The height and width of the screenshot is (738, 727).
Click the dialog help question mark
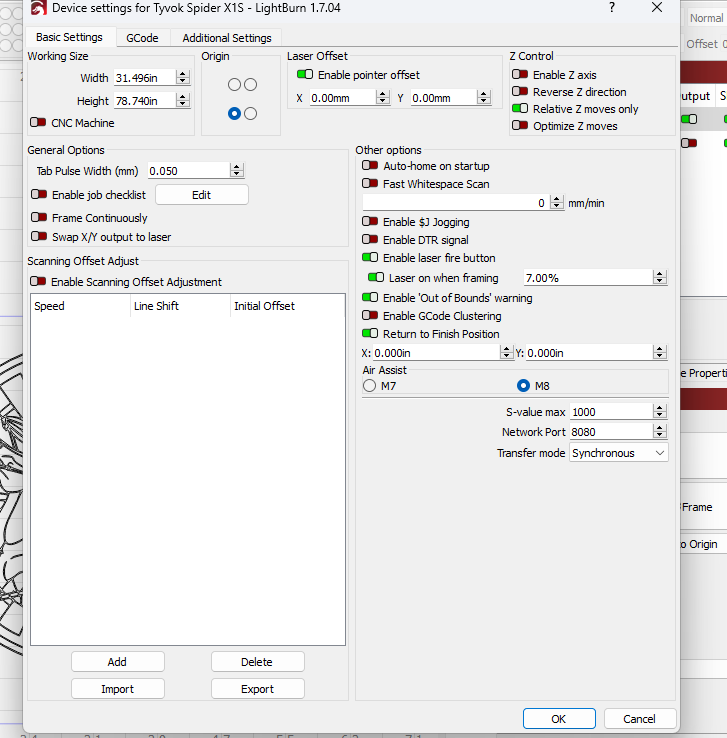point(612,8)
